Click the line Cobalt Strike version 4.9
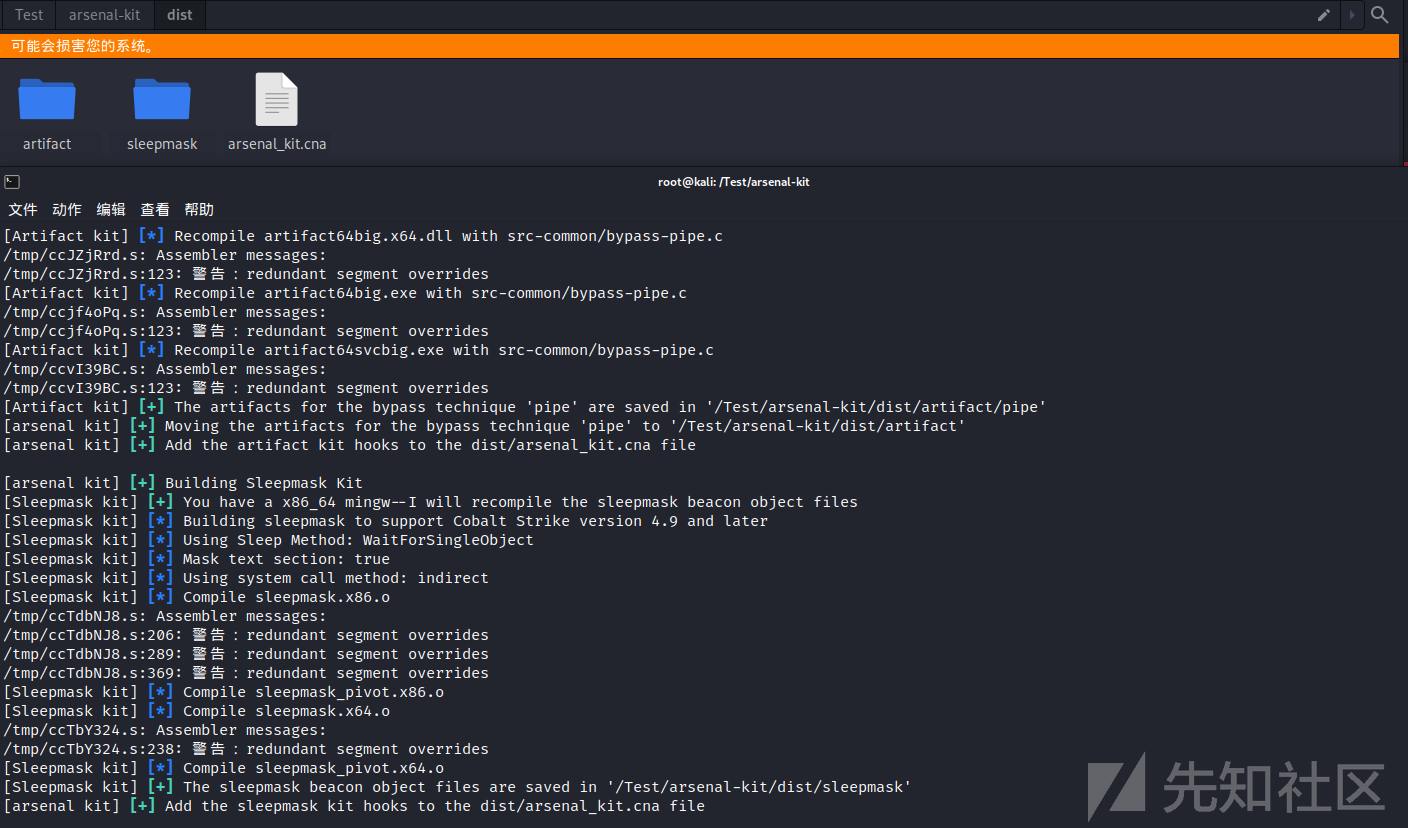 (x=386, y=521)
